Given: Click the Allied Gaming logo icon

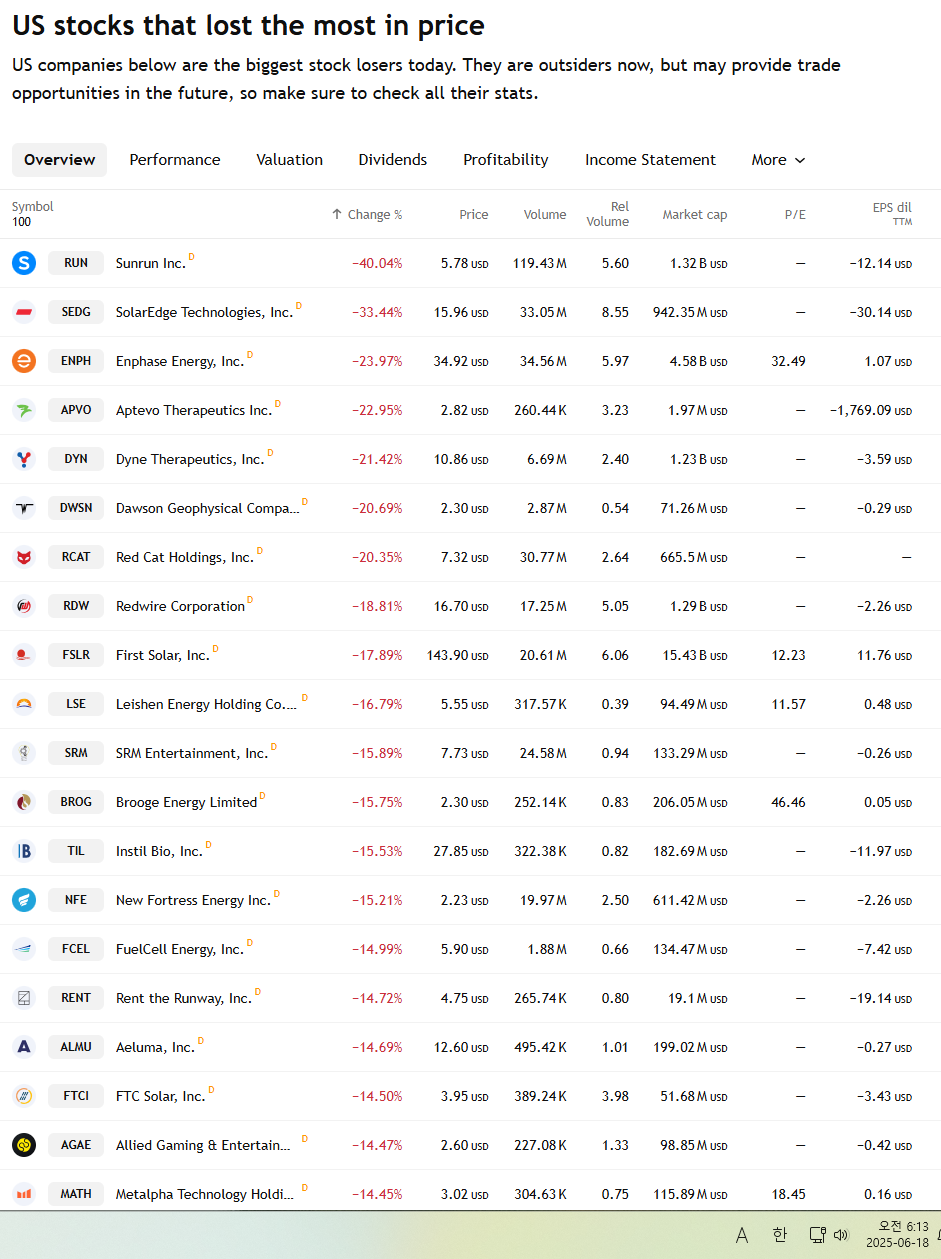Looking at the screenshot, I should tap(24, 1145).
